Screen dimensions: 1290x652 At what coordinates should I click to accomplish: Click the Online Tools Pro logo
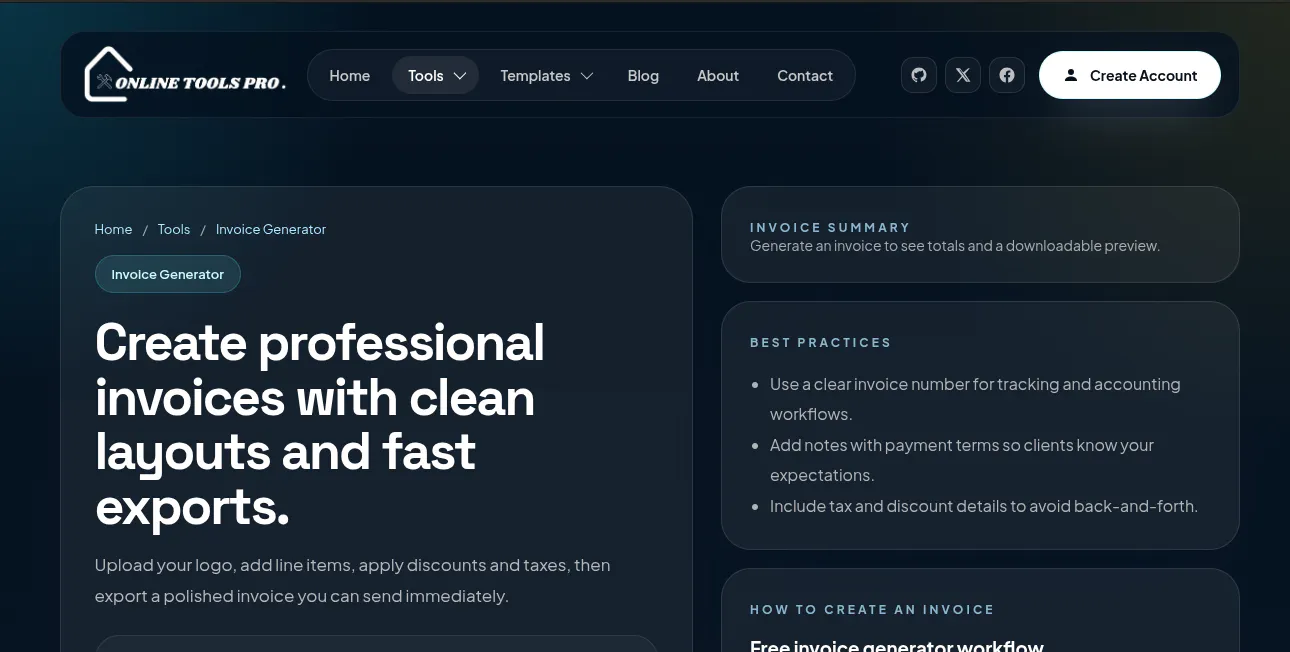coord(186,75)
